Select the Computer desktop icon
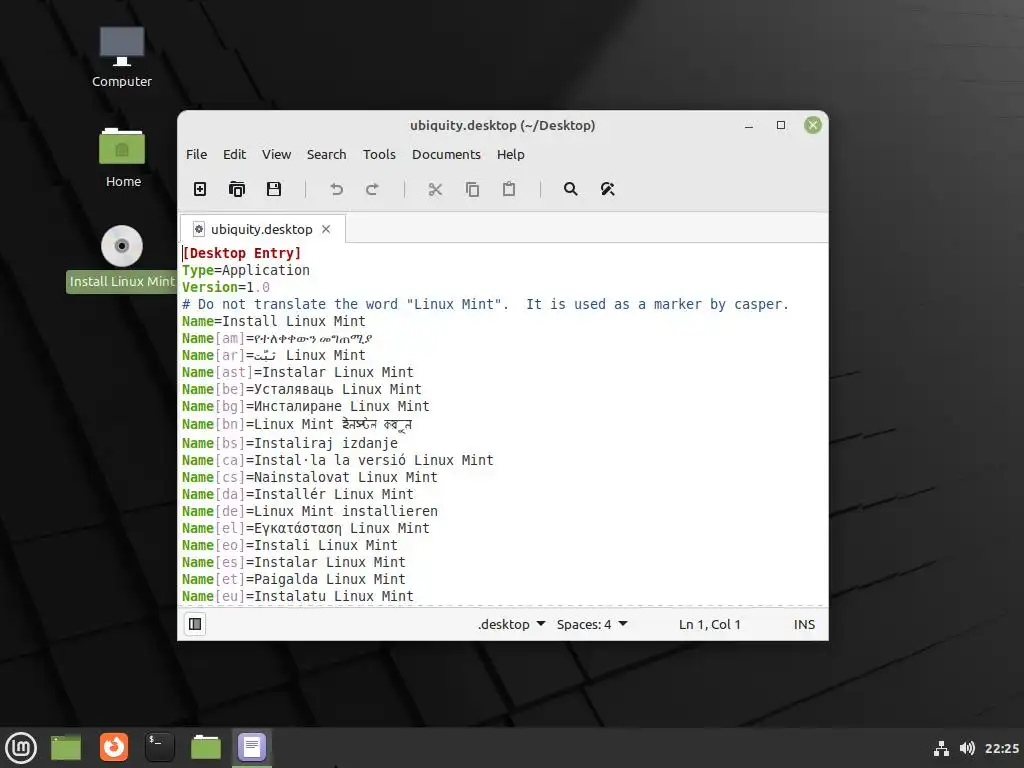Screen dimensions: 1024x768 point(121,57)
